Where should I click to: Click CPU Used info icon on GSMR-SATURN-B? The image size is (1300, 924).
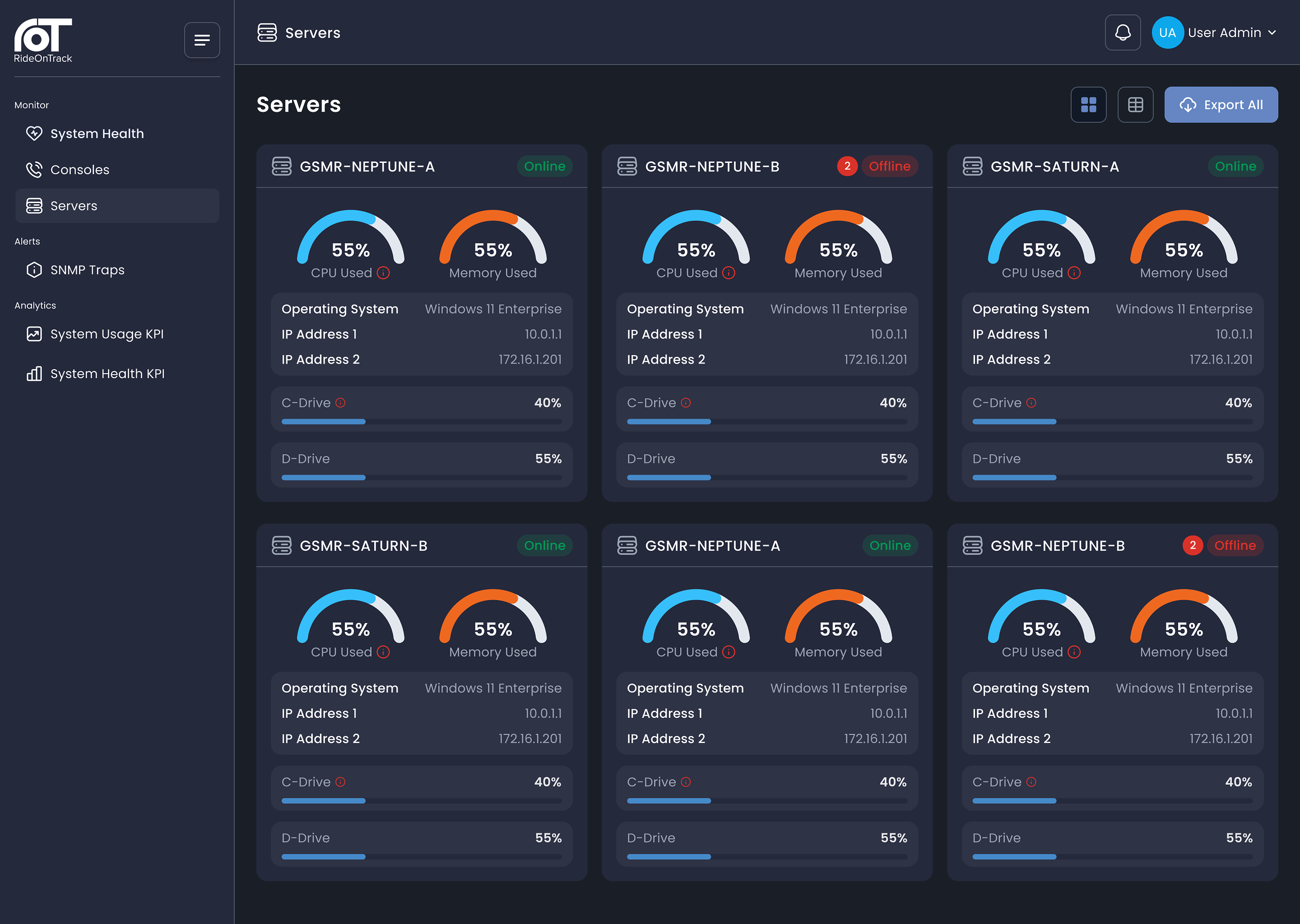383,652
